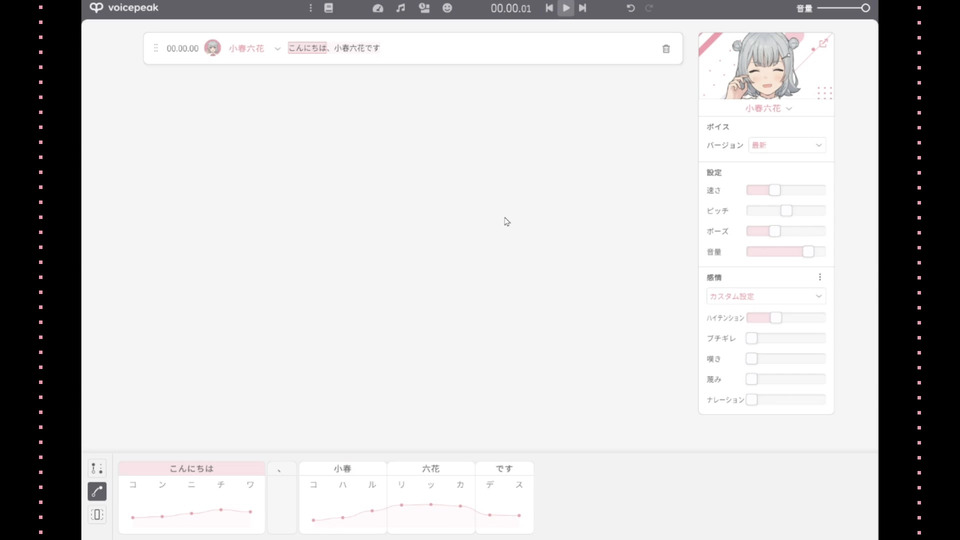Click the ハ mora in 小春 block
This screenshot has height=540, width=960.
pos(343,484)
